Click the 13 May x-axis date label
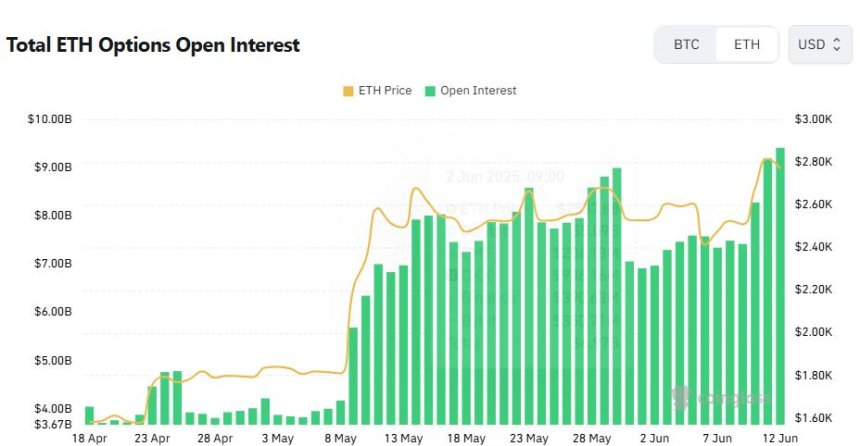The height and width of the screenshot is (446, 860). (404, 438)
